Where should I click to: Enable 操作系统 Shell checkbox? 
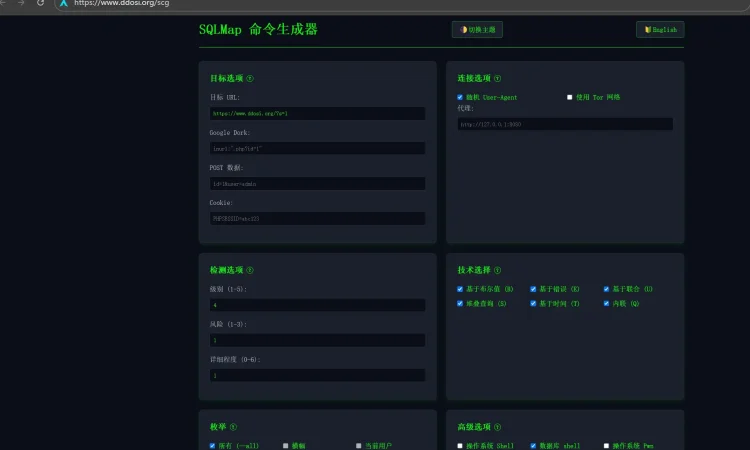[460, 446]
